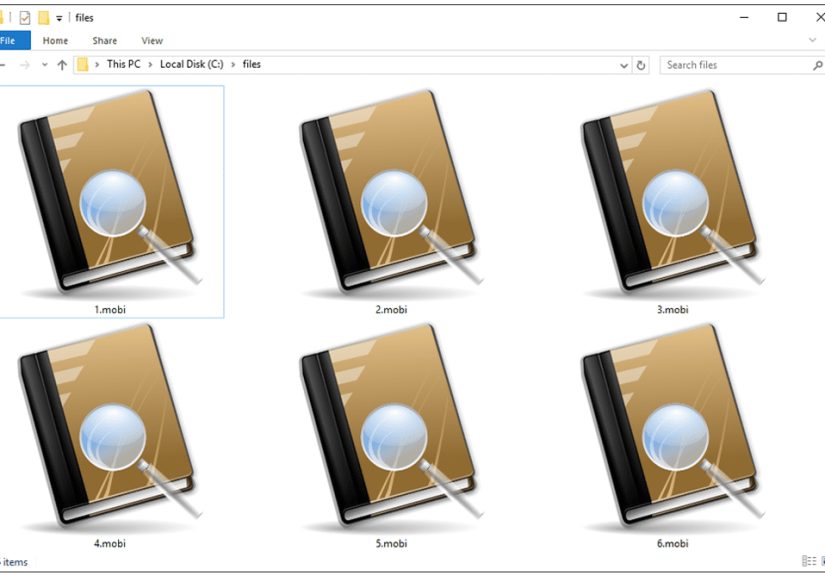Screen dimensions: 825x575
Task: Click the New folder quick access icon
Action: click(44, 18)
